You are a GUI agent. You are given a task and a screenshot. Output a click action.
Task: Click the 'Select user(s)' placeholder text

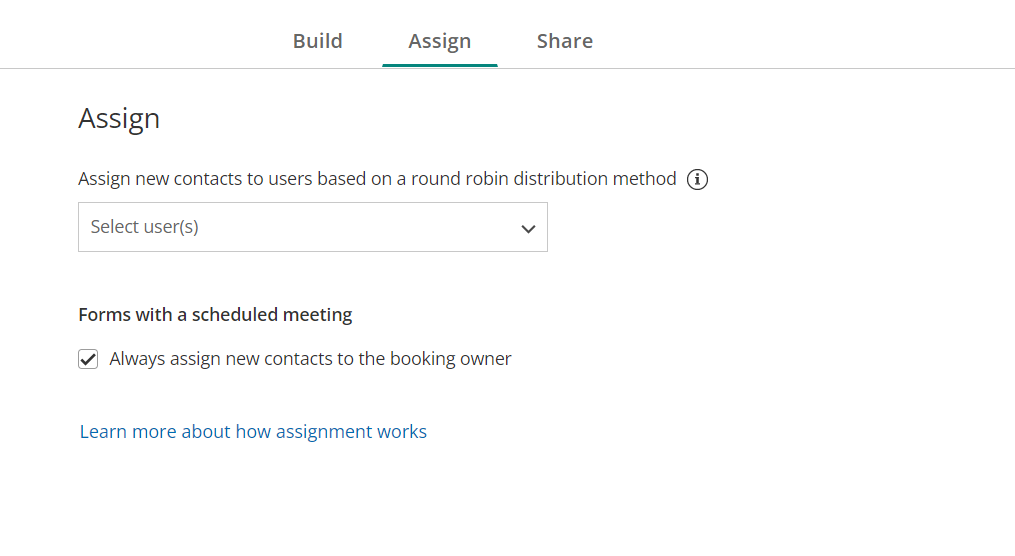pyautogui.click(x=145, y=227)
